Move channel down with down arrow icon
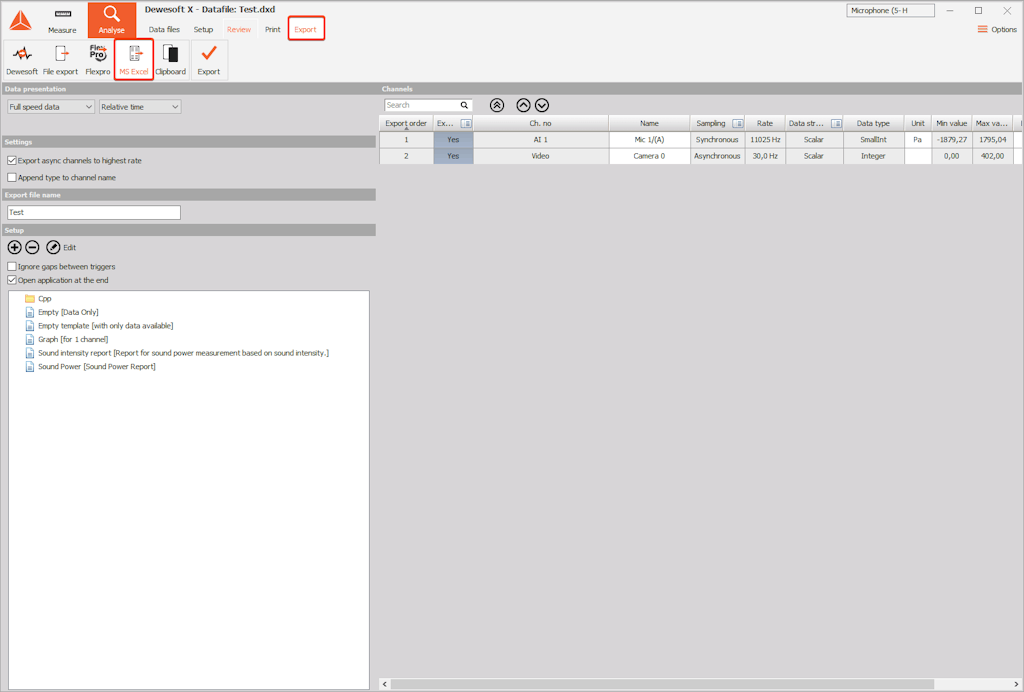1024x692 pixels. pos(542,105)
